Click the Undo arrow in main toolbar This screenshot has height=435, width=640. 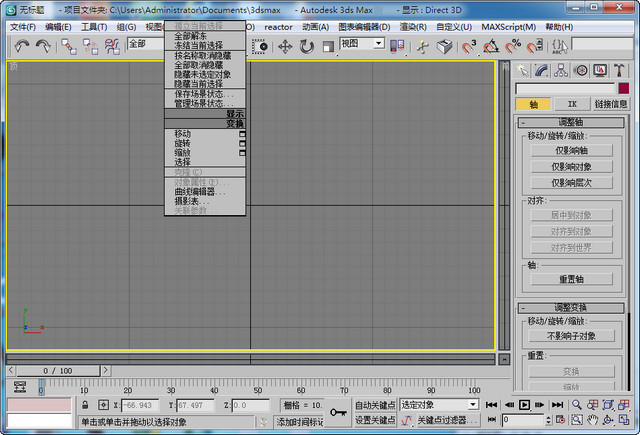tap(21, 45)
